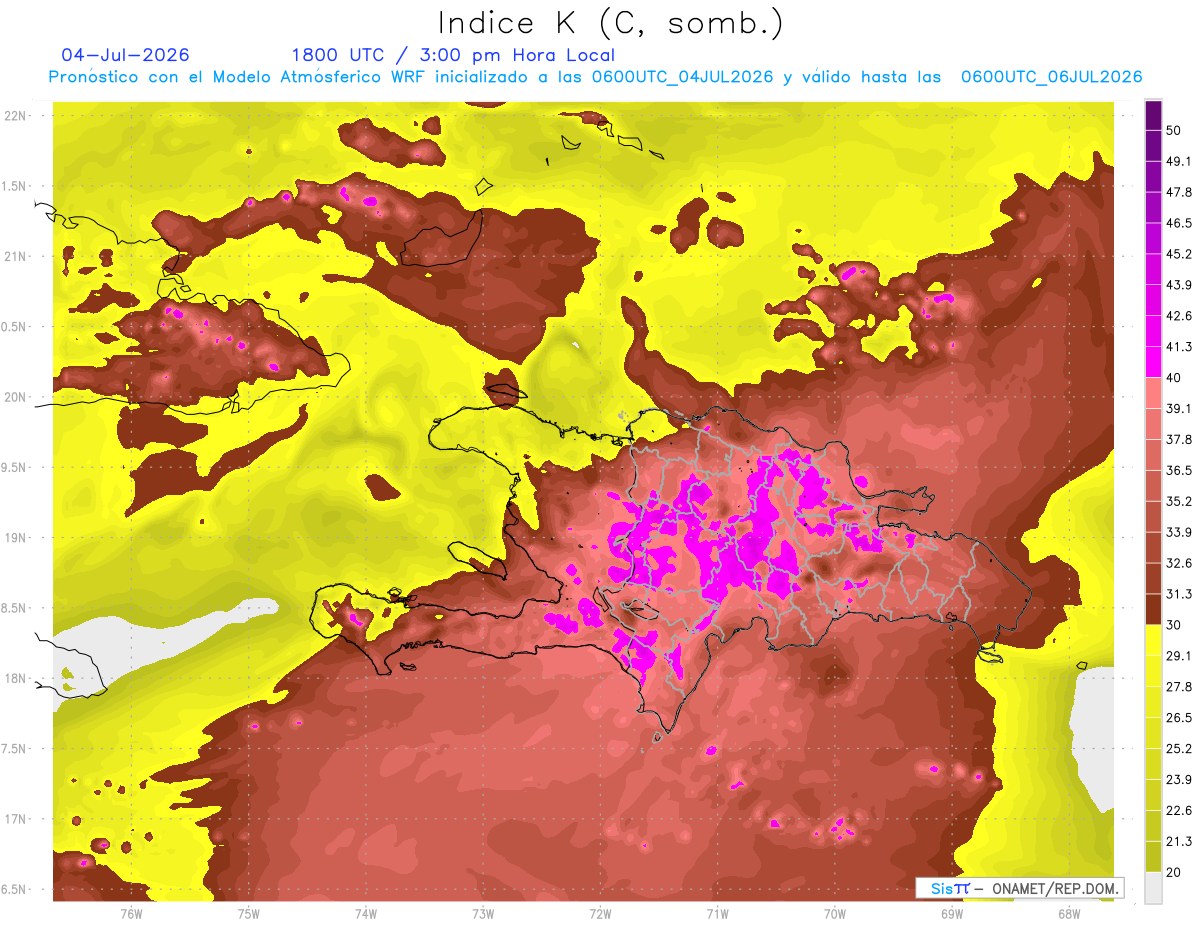Click the colorbar value "20" at the bottom

[1174, 873]
